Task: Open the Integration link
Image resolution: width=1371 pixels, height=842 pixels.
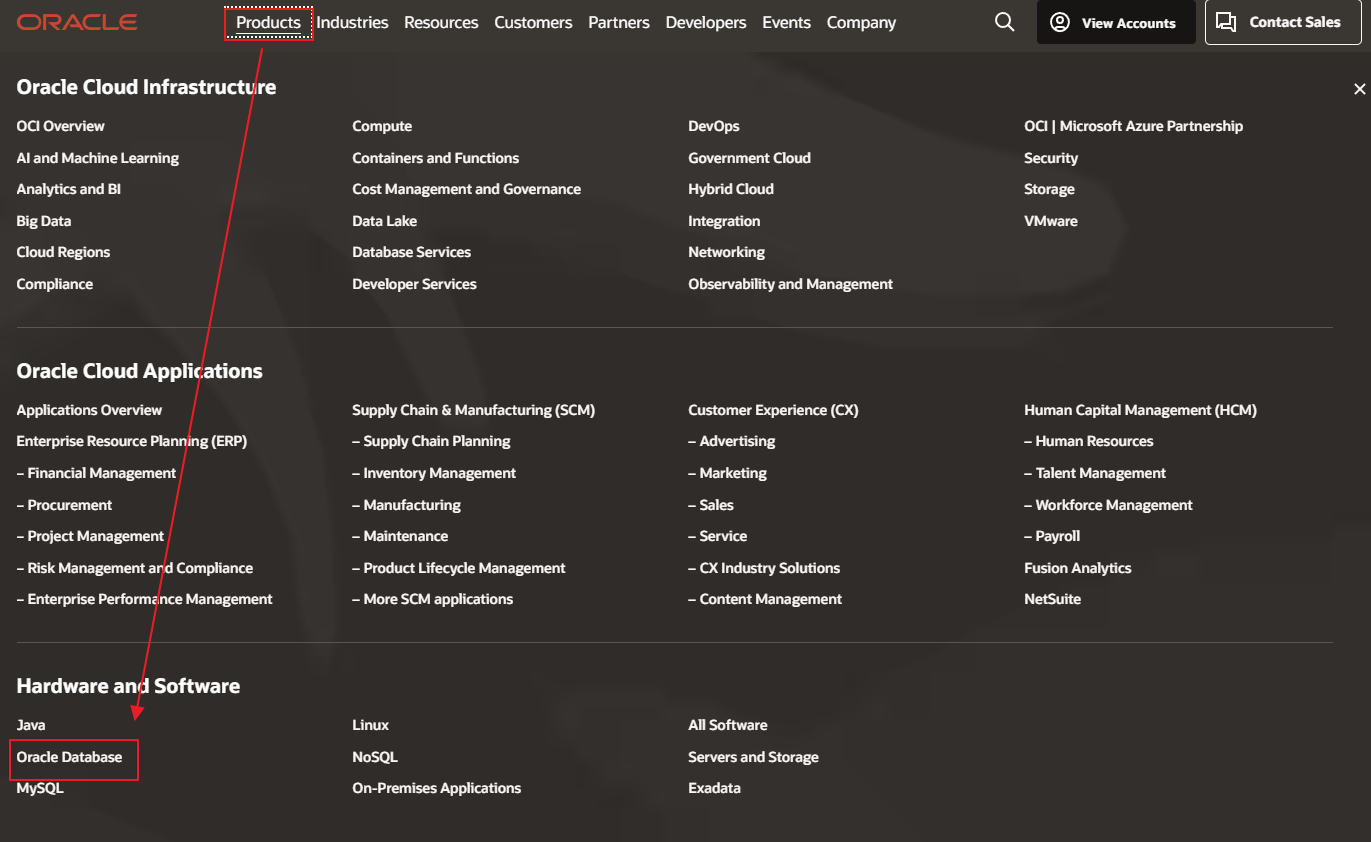Action: click(724, 221)
